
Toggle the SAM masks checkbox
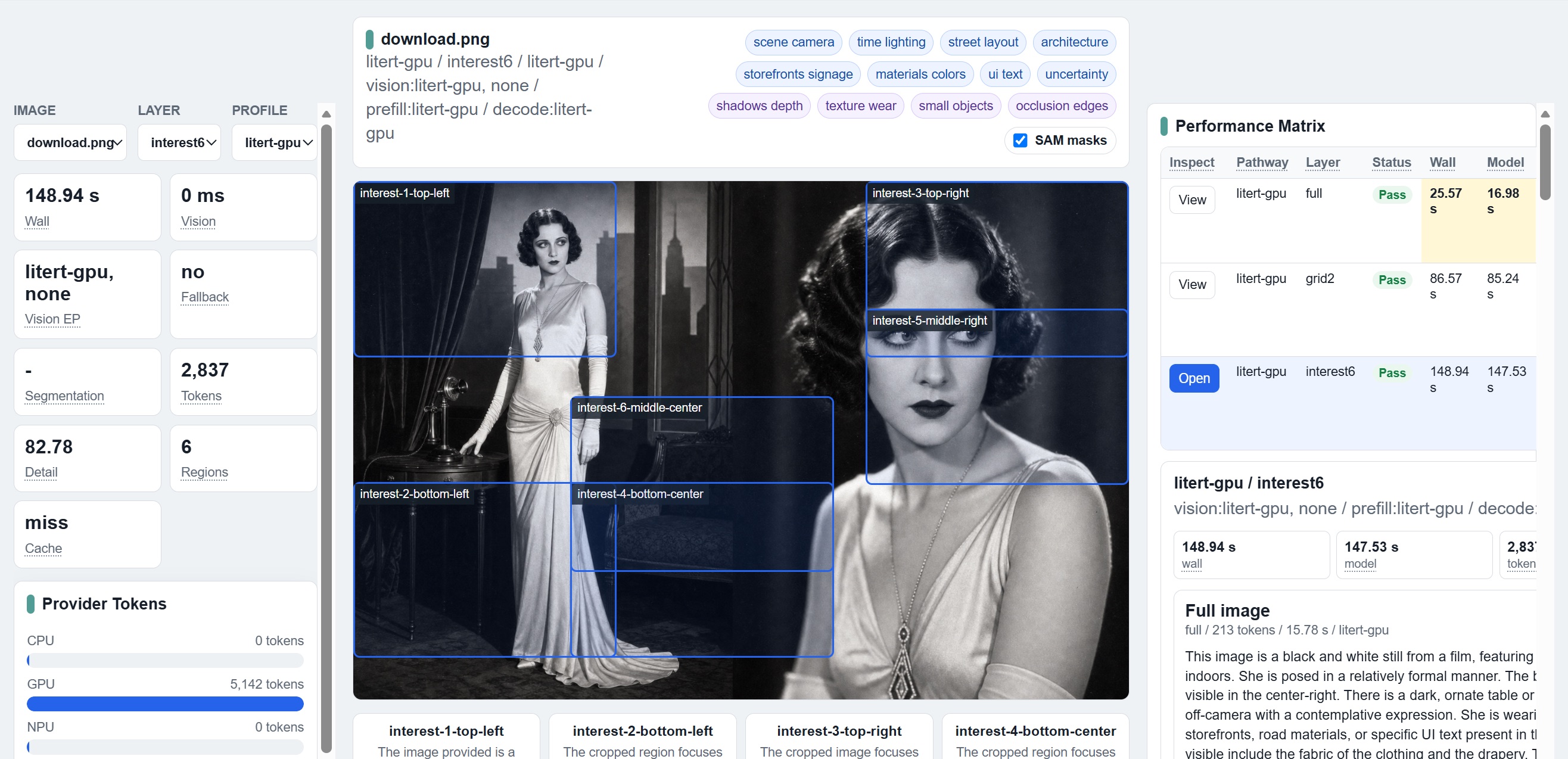click(x=1020, y=141)
